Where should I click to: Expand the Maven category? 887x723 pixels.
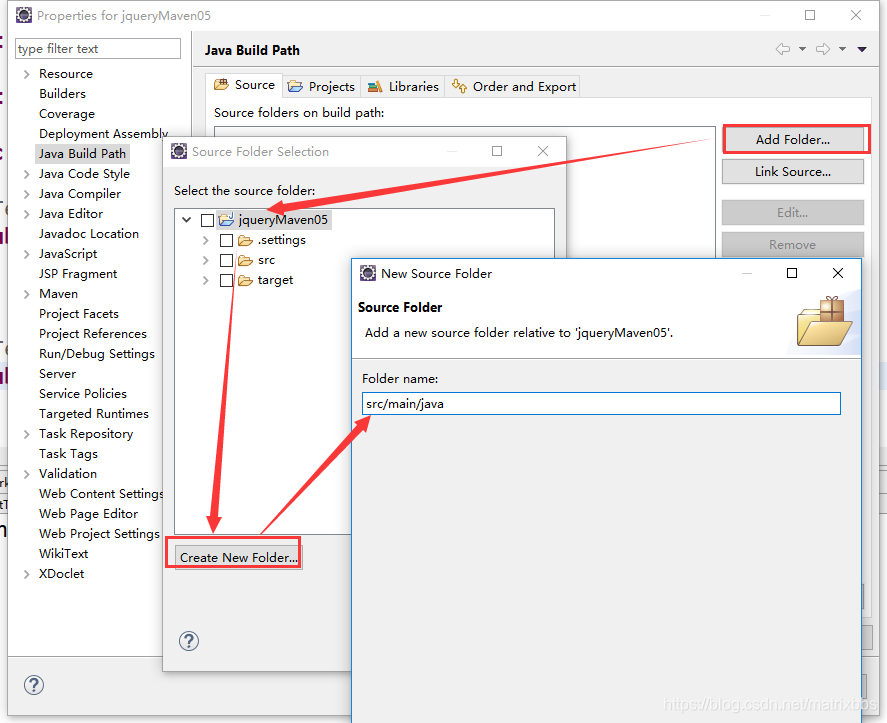(26, 294)
